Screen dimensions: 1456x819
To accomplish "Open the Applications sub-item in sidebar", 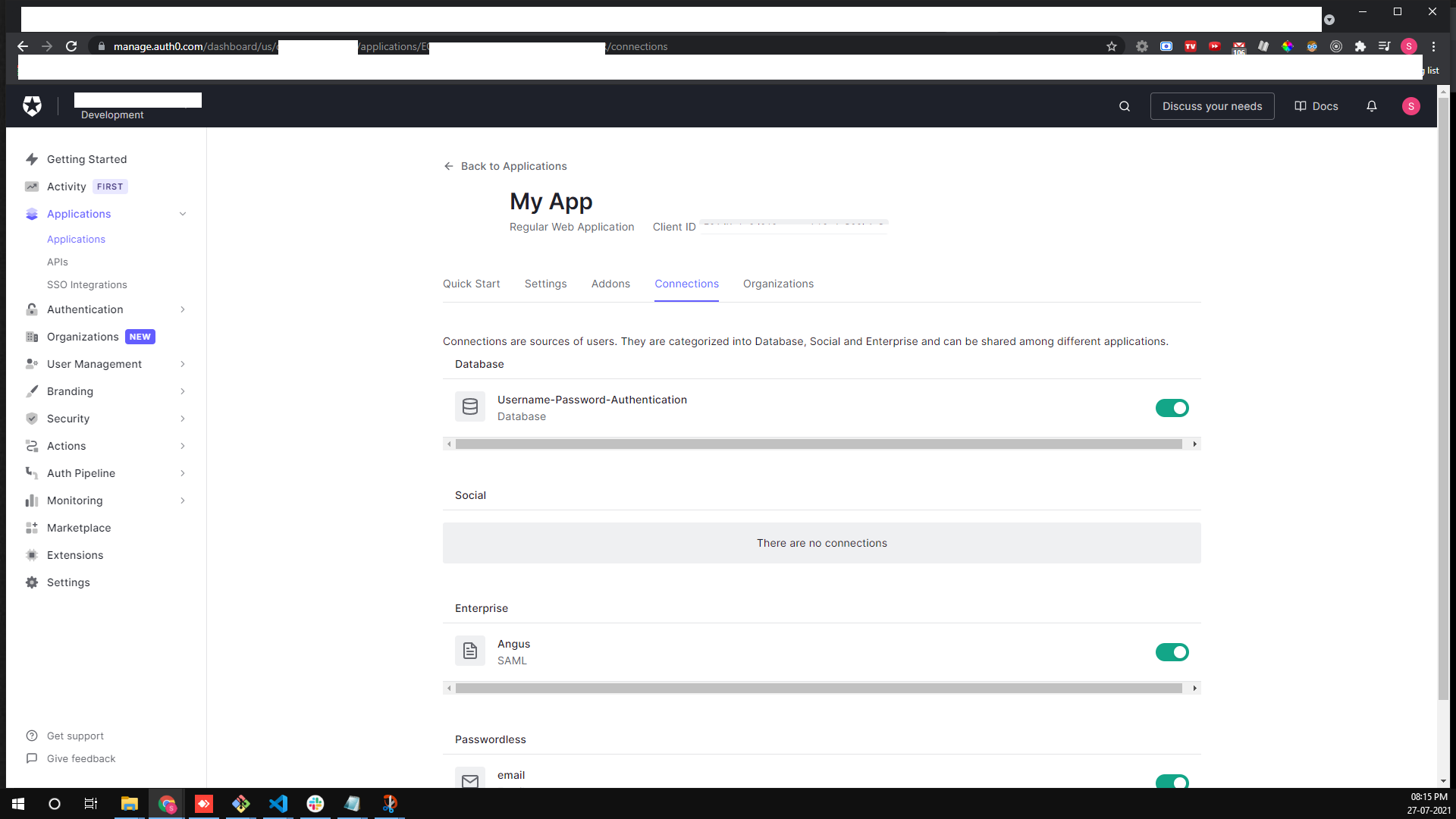I will tap(76, 239).
